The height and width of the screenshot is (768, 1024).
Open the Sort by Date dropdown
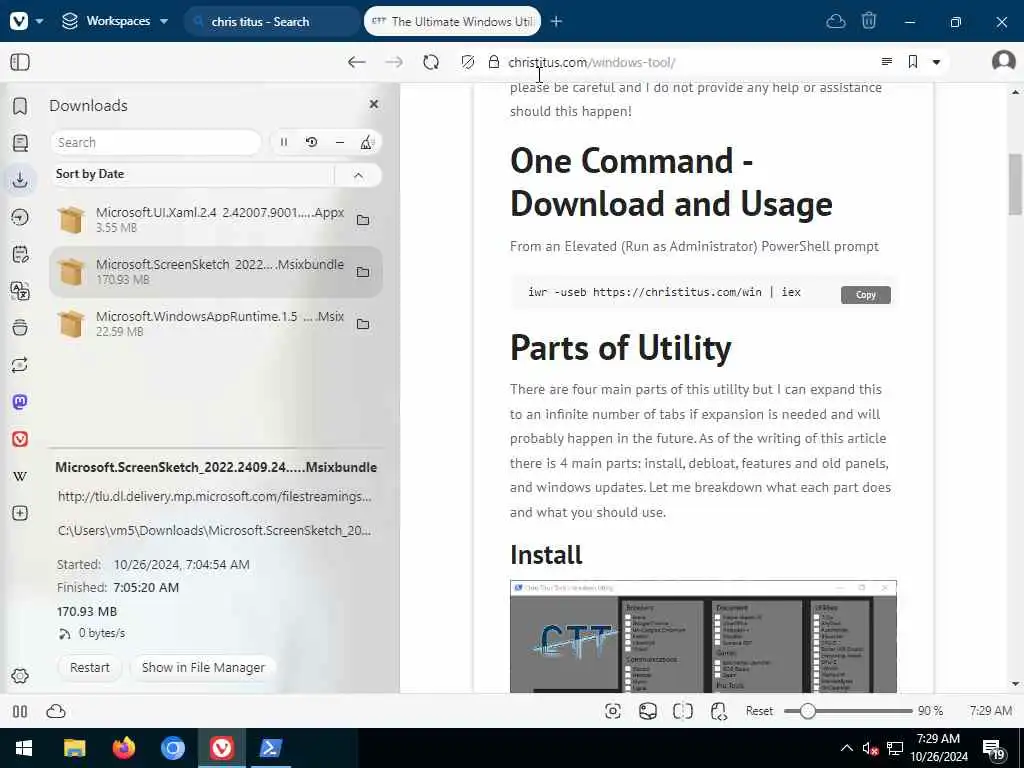click(193, 174)
